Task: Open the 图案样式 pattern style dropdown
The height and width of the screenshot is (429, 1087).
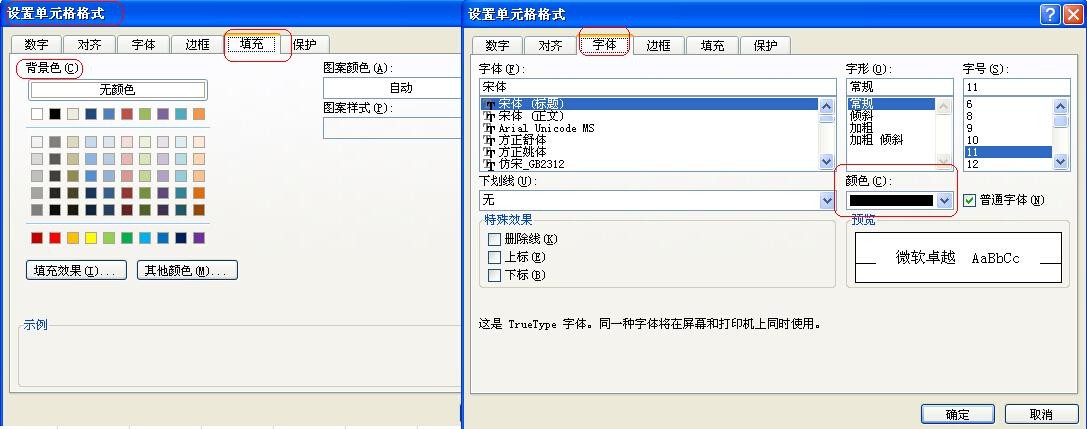Action: [x=393, y=128]
